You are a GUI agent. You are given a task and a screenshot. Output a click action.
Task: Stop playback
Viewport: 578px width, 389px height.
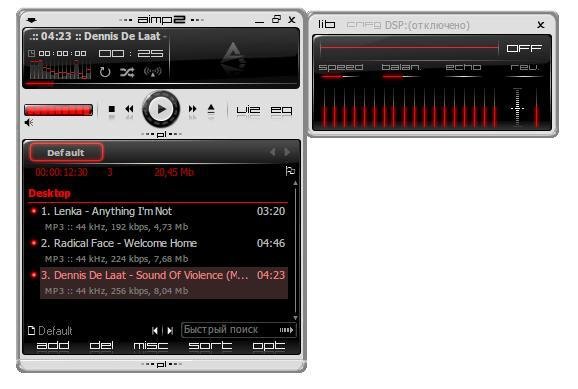pyautogui.click(x=112, y=109)
